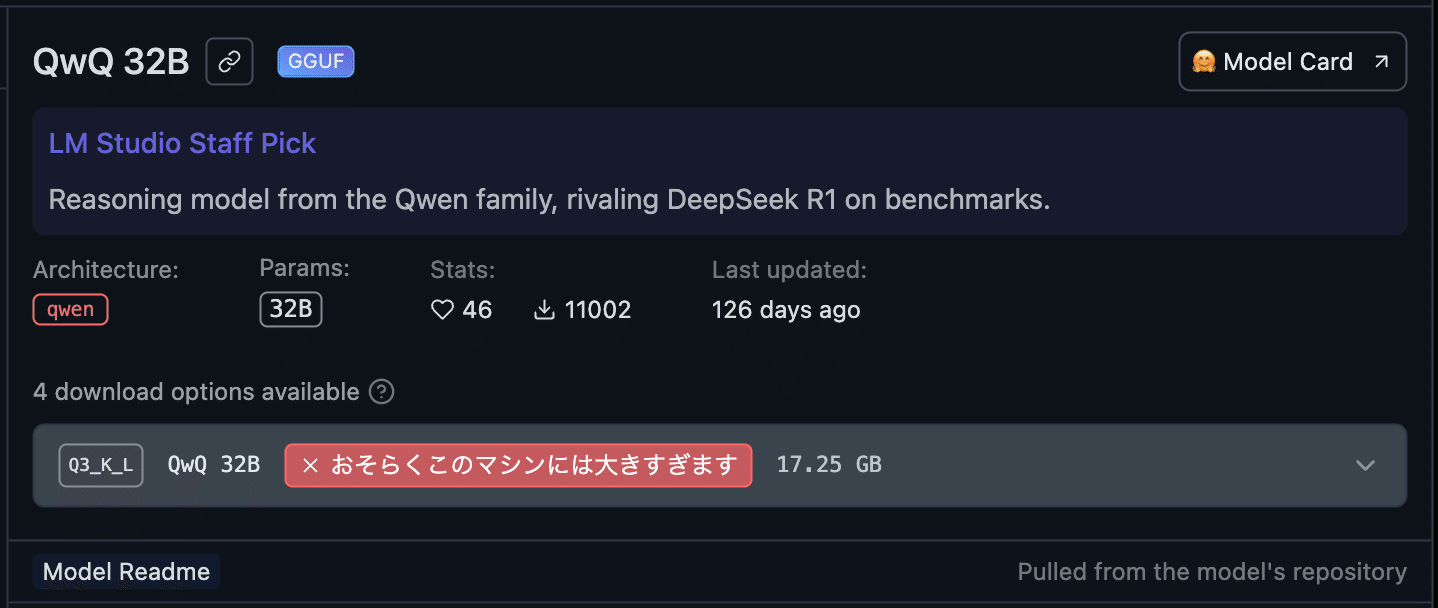Switch to the Model Readme tab
Viewport: 1438px width, 608px height.
click(x=126, y=572)
